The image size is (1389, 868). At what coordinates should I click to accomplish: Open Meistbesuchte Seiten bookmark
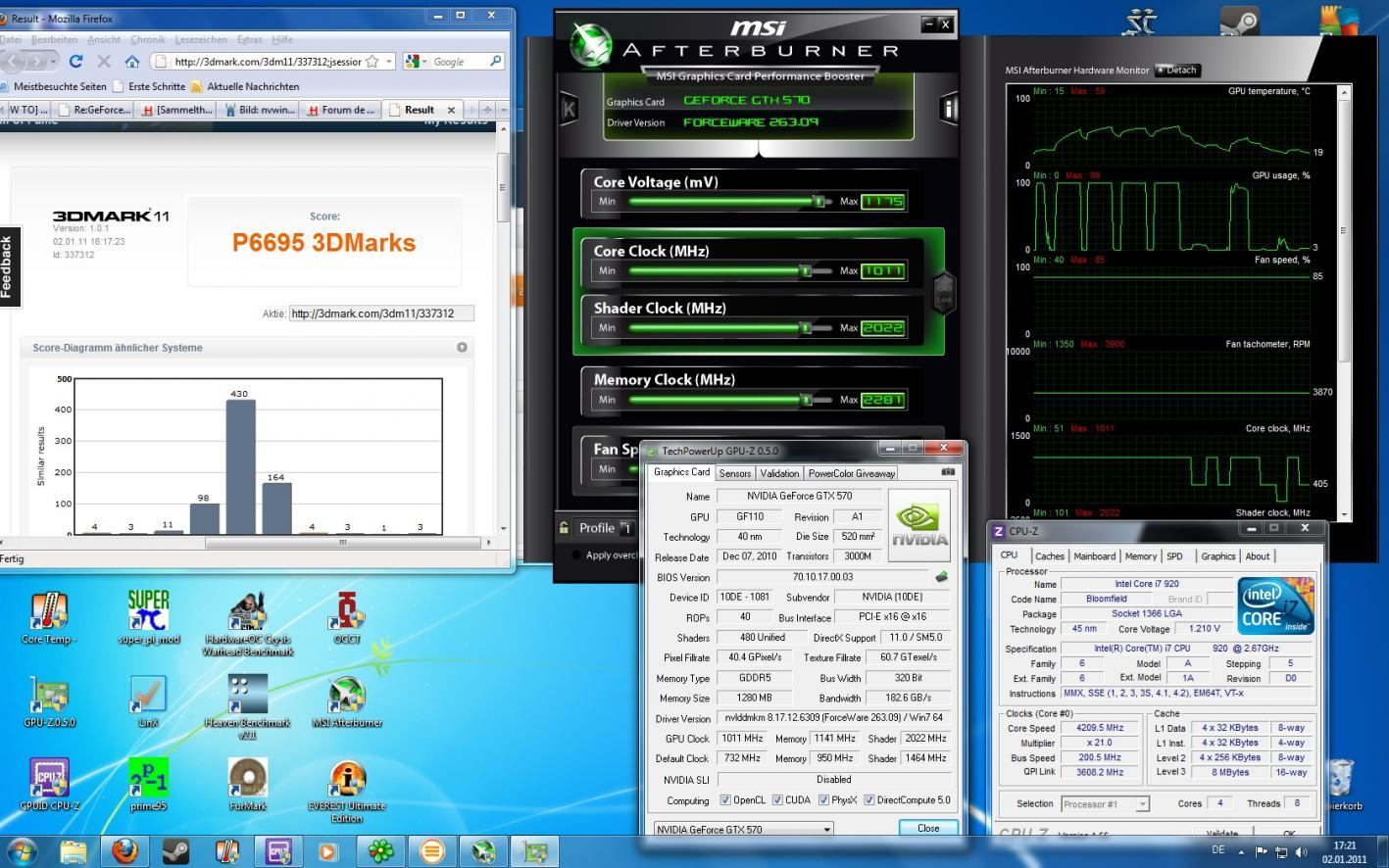[53, 86]
